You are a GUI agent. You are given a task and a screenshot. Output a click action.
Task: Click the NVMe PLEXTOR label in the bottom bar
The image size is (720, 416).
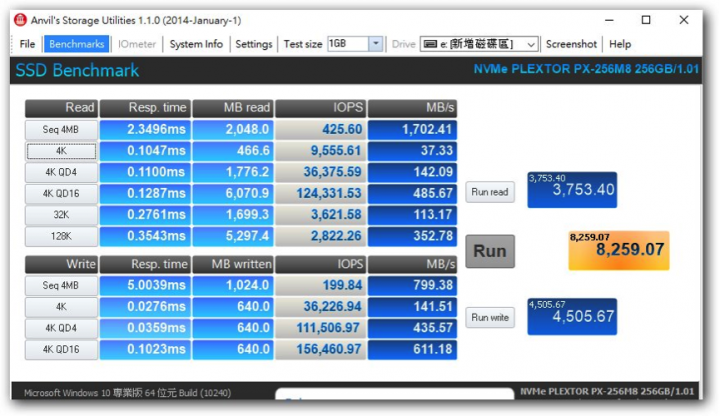(607, 392)
